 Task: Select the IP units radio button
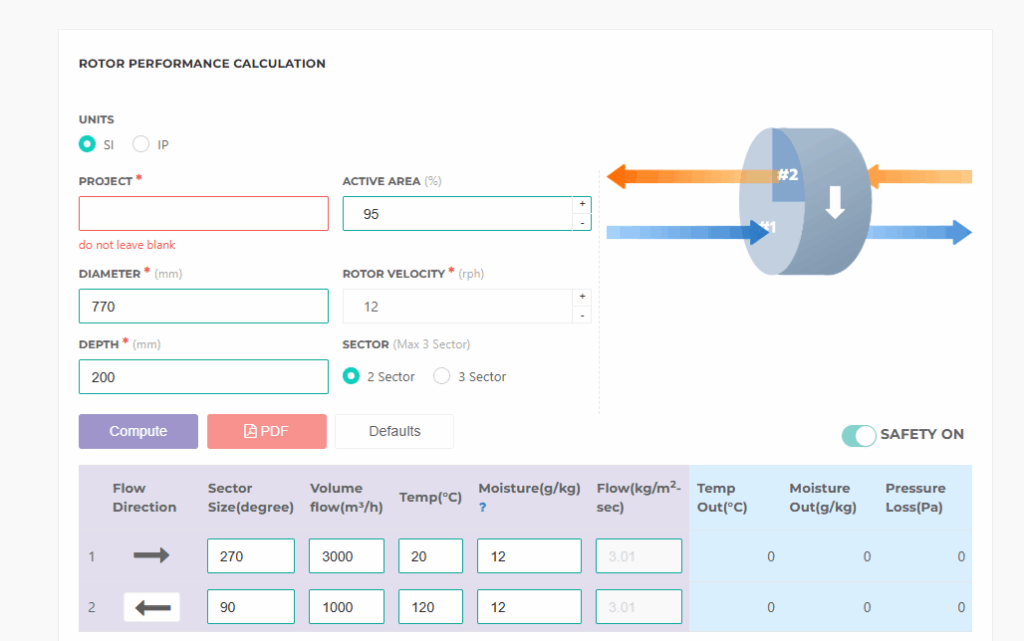(x=140, y=144)
